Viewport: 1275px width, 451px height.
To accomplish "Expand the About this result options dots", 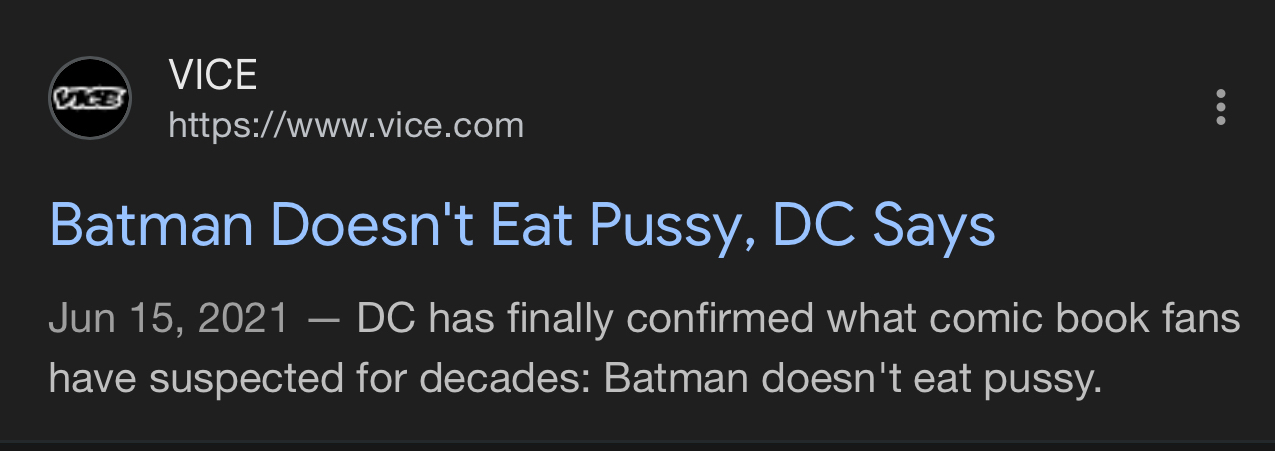I will pyautogui.click(x=1219, y=107).
